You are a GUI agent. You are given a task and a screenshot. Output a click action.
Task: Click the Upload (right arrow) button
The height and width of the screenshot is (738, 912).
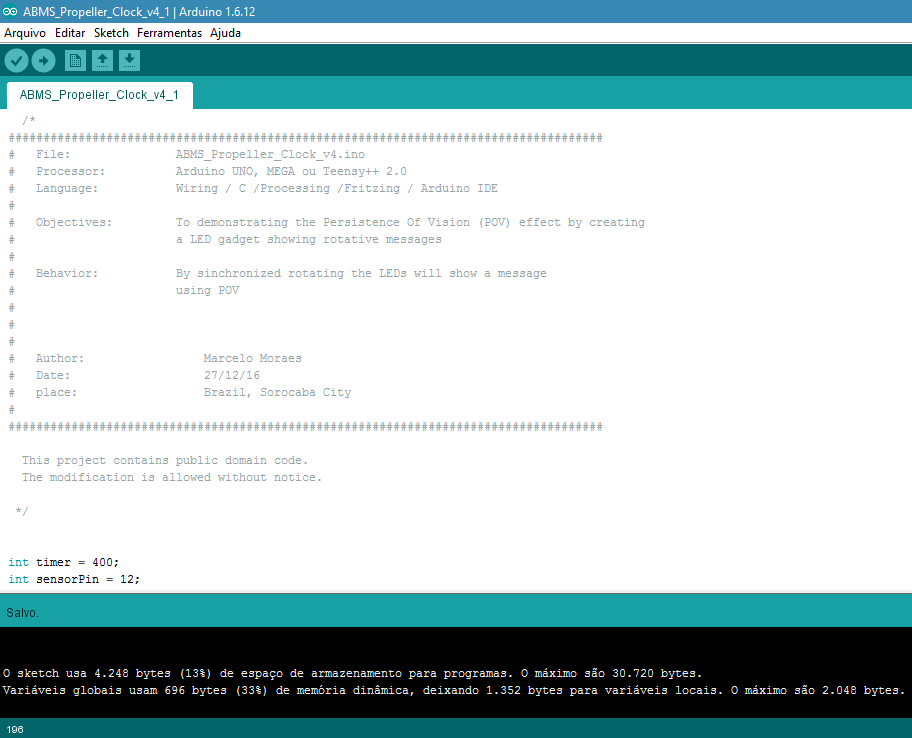point(44,60)
